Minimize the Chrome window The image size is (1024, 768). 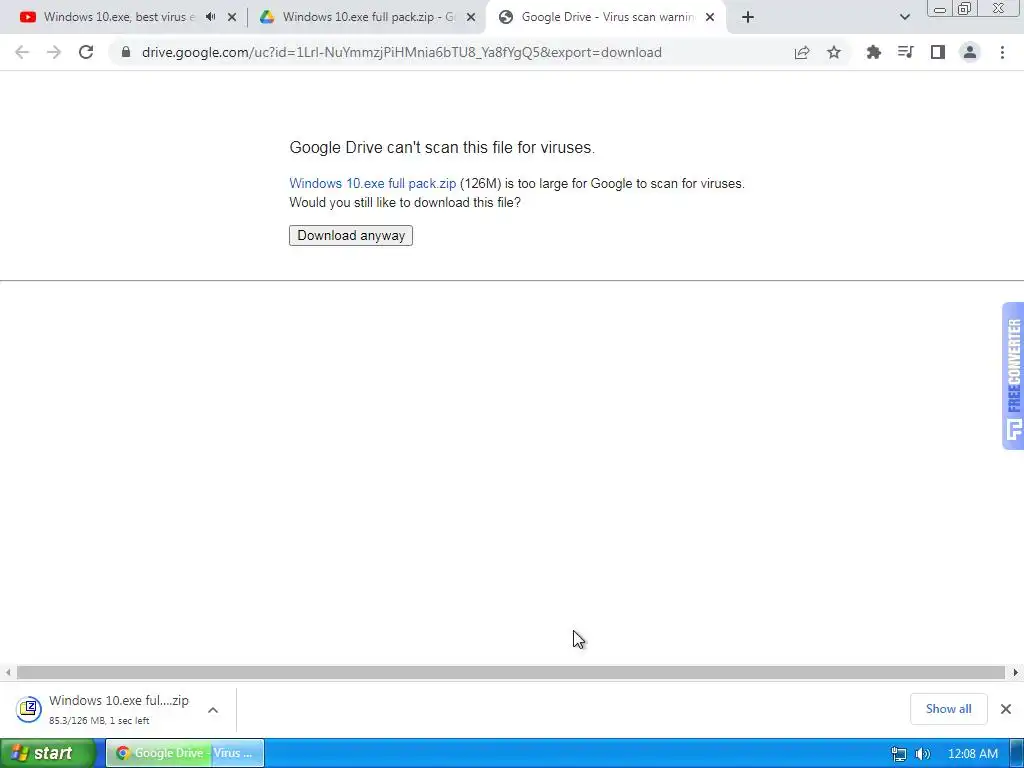(x=939, y=9)
